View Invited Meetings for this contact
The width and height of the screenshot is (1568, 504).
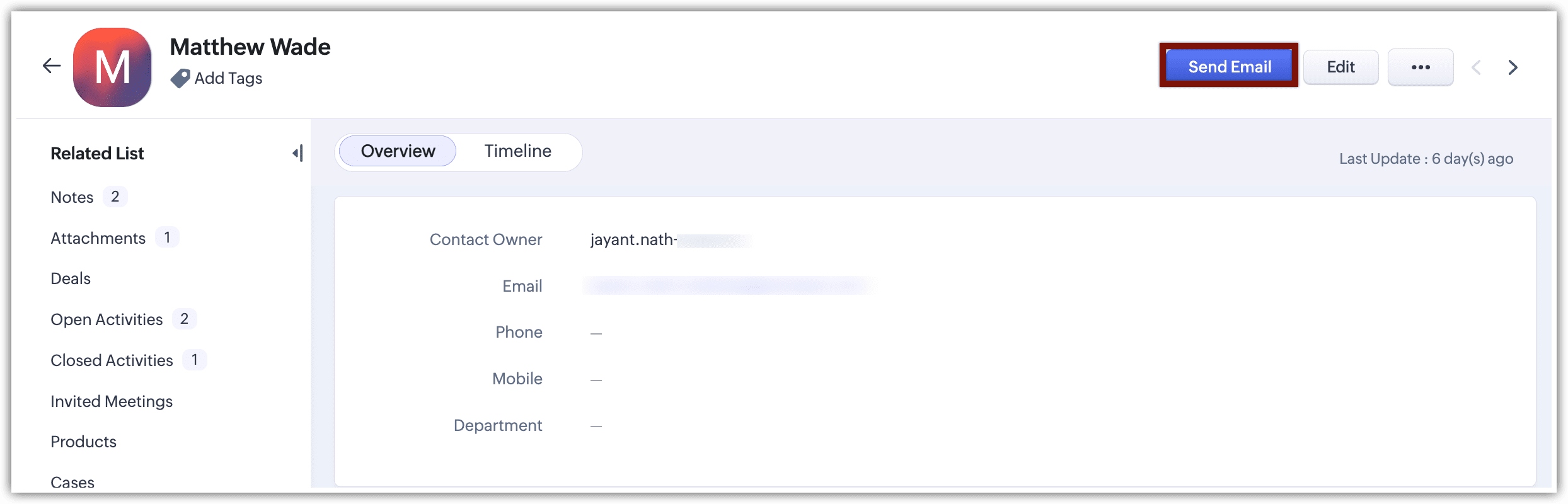pyautogui.click(x=112, y=401)
